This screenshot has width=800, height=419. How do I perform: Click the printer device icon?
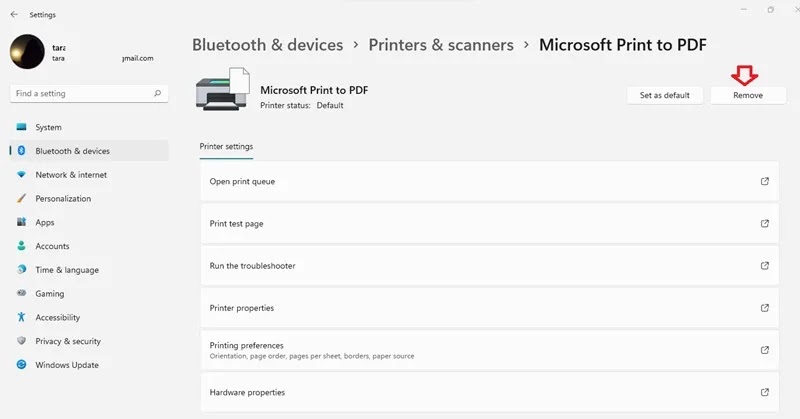[223, 89]
